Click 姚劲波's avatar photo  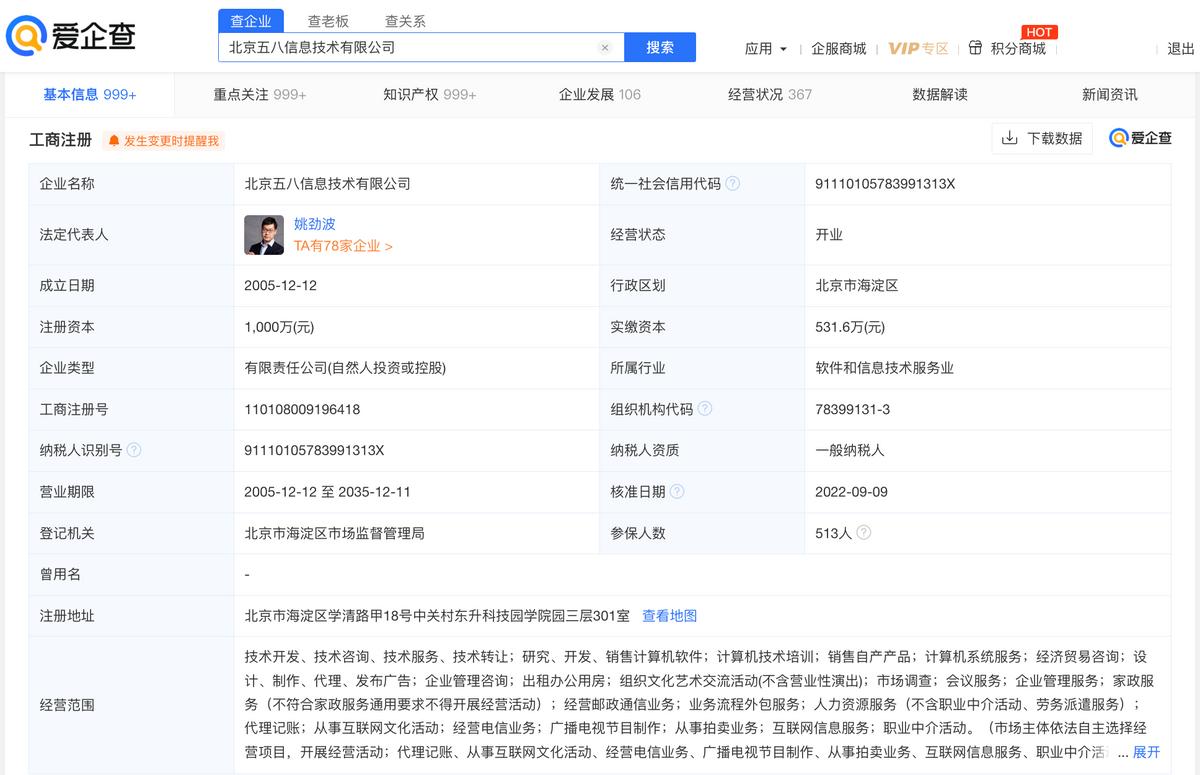click(x=263, y=235)
